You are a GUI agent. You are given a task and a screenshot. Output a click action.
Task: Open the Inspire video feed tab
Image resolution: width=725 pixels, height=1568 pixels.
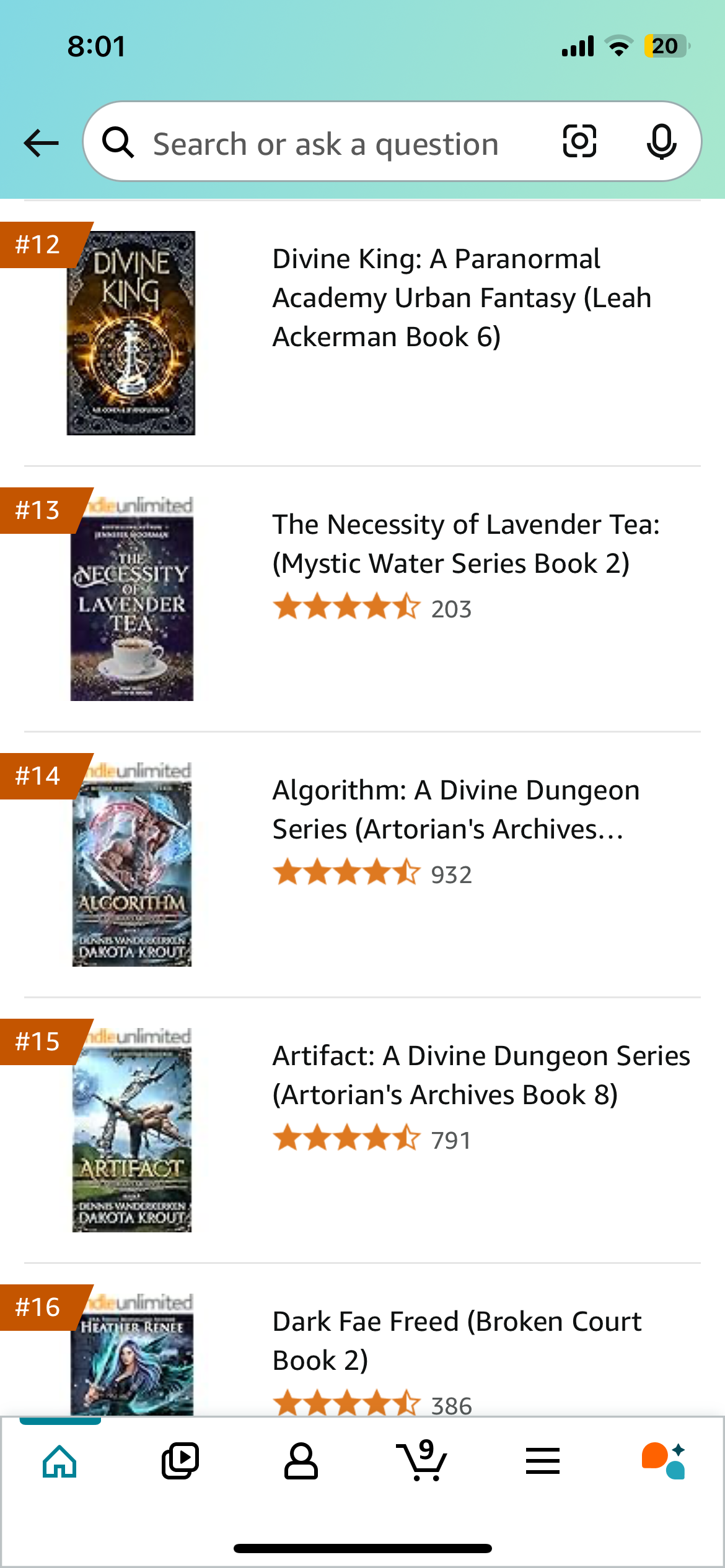click(x=180, y=1461)
